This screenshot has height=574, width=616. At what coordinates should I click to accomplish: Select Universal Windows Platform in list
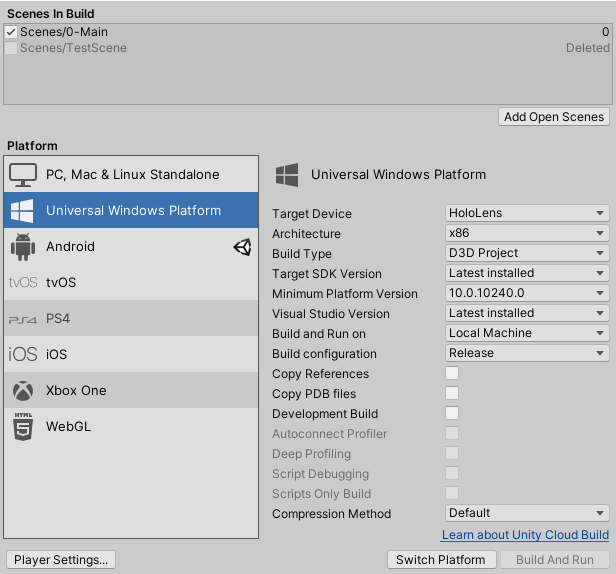point(131,210)
